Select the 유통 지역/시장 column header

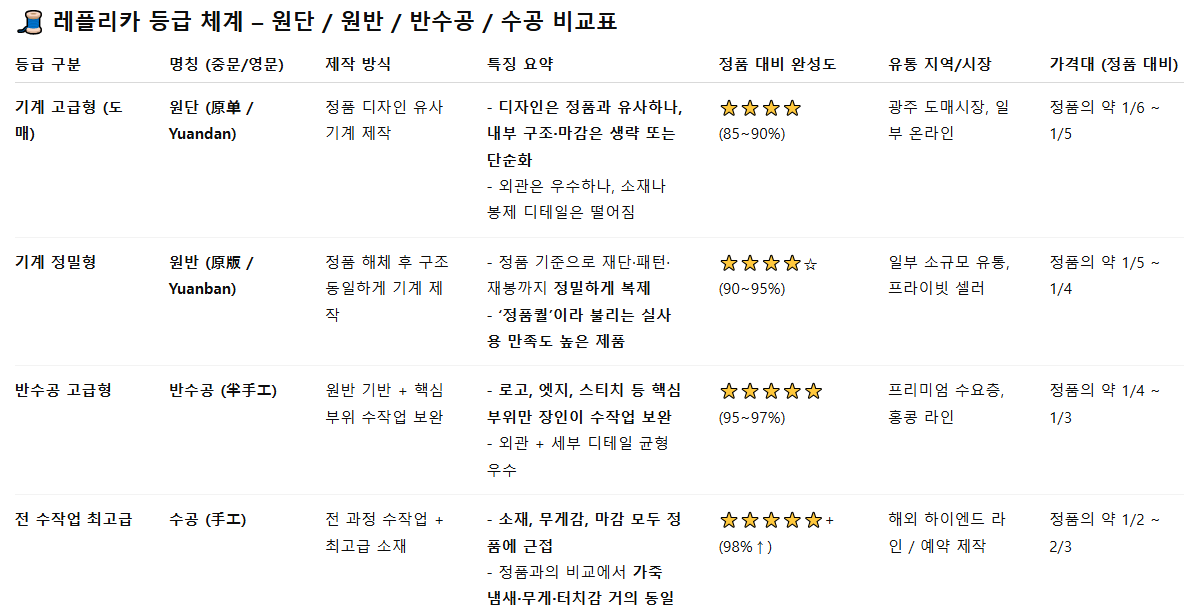(940, 64)
